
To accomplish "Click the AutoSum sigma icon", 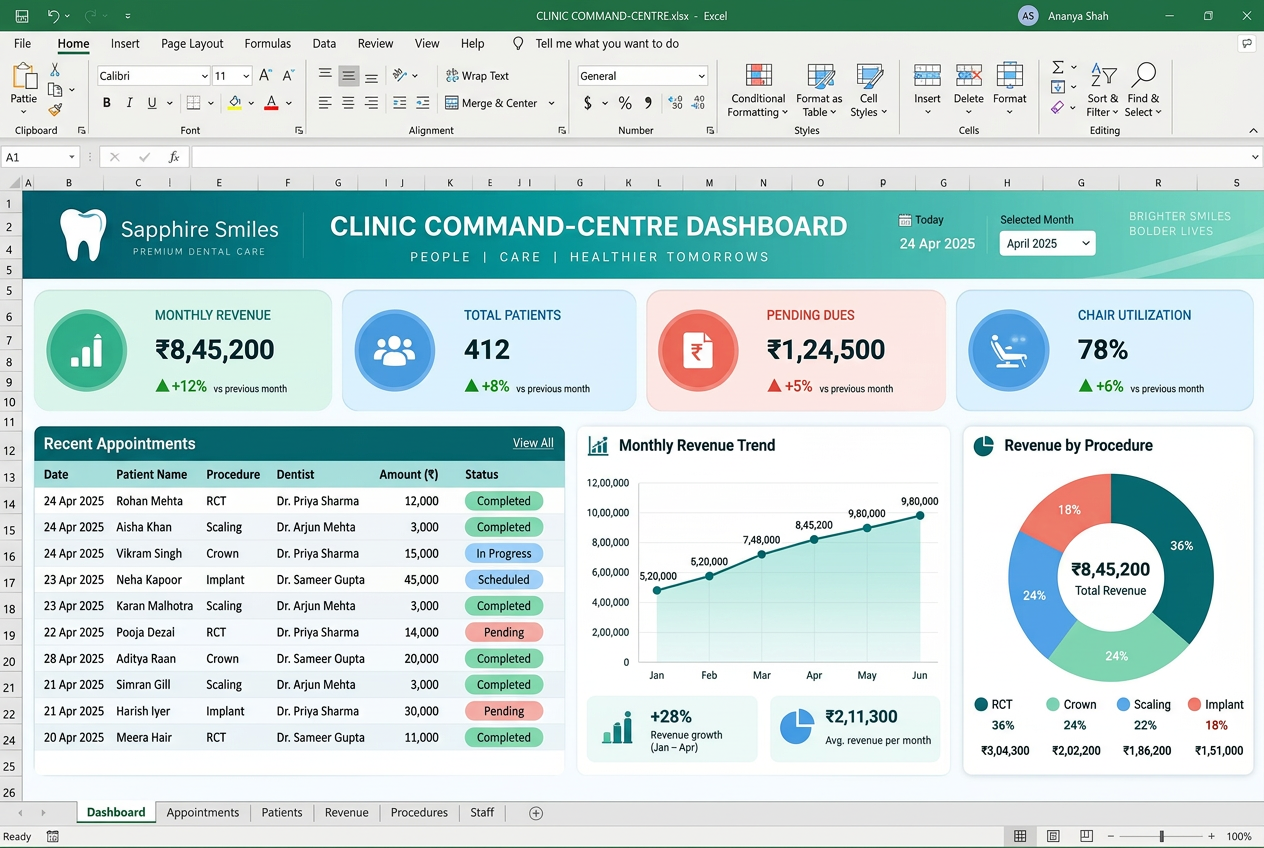I will click(1058, 67).
